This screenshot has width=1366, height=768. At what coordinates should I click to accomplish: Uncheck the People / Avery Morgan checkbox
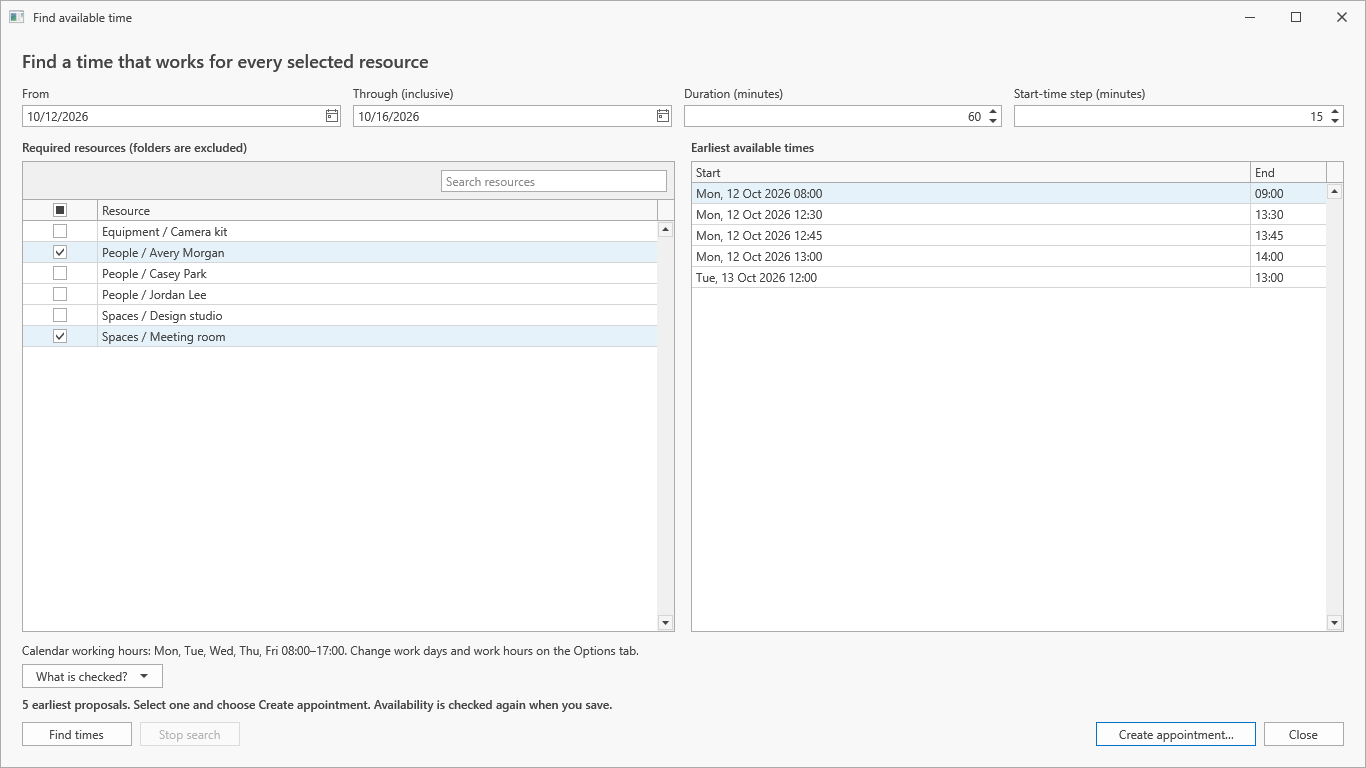coord(60,252)
